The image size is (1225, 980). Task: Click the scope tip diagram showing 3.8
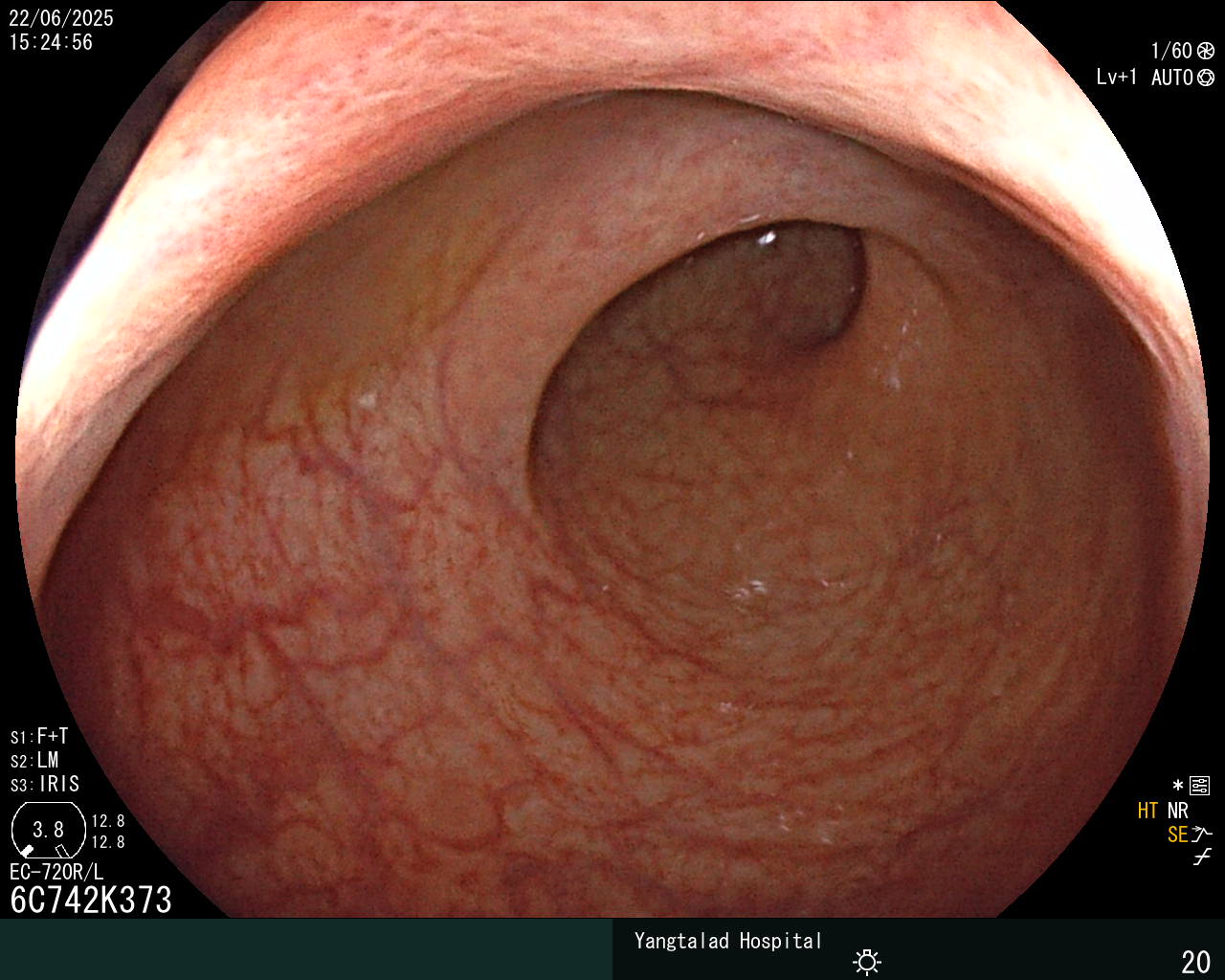pos(48,830)
